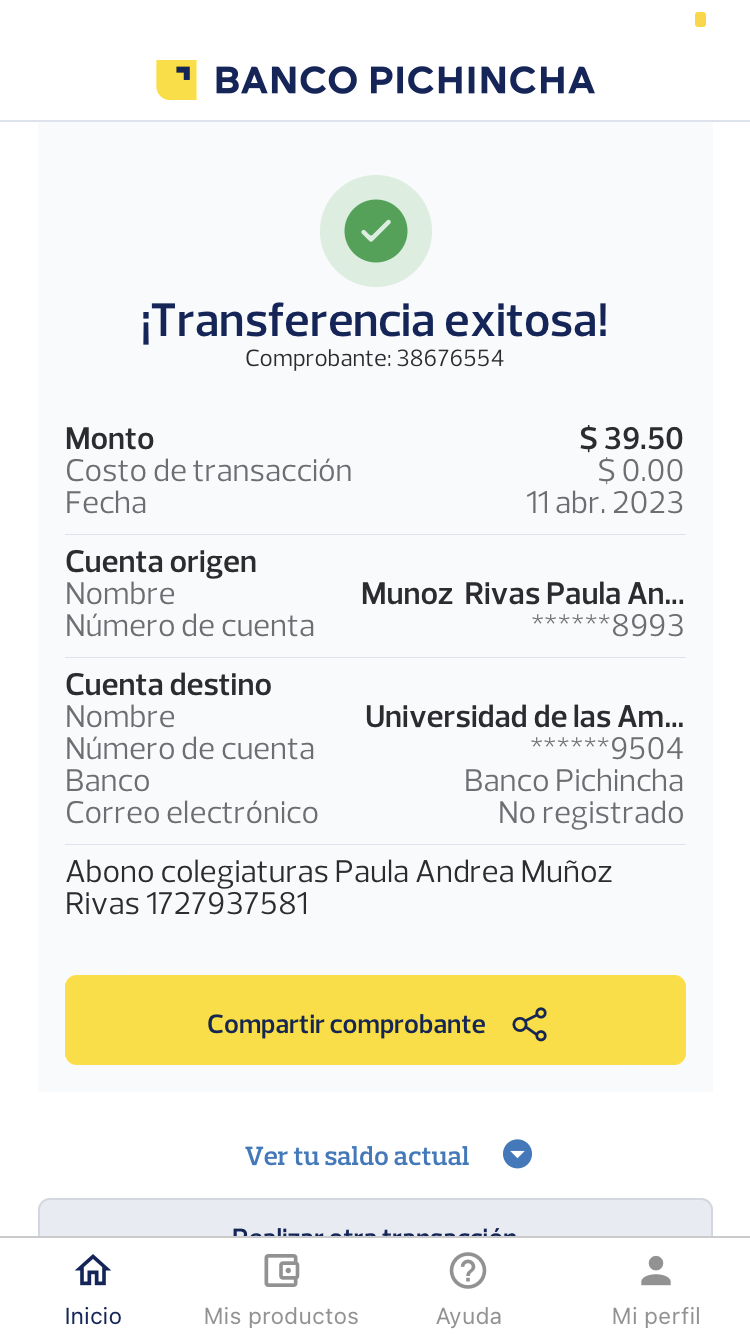Tap the share icon on the yellow button

530,1025
